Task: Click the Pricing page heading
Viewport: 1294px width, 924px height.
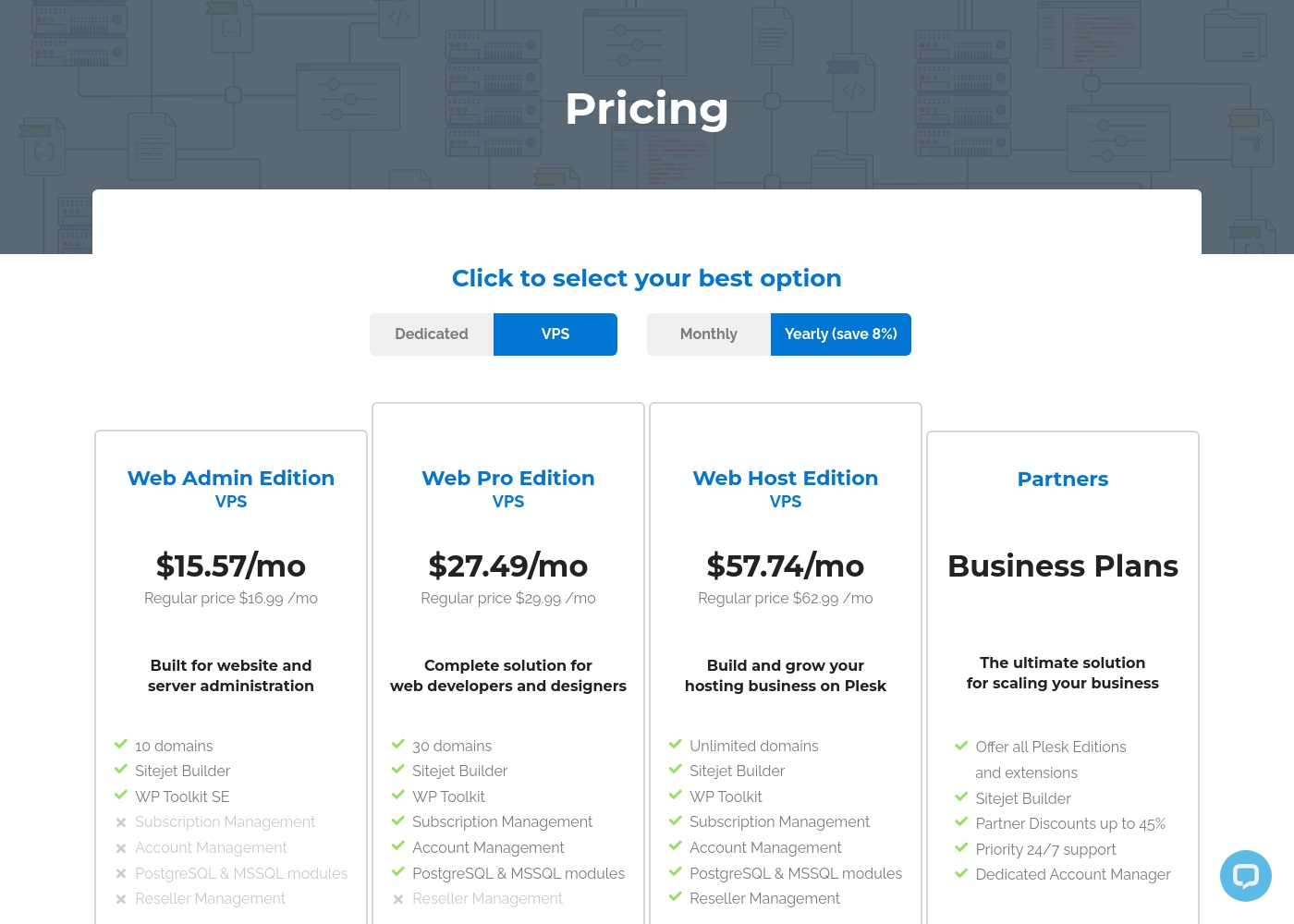Action: pos(647,109)
